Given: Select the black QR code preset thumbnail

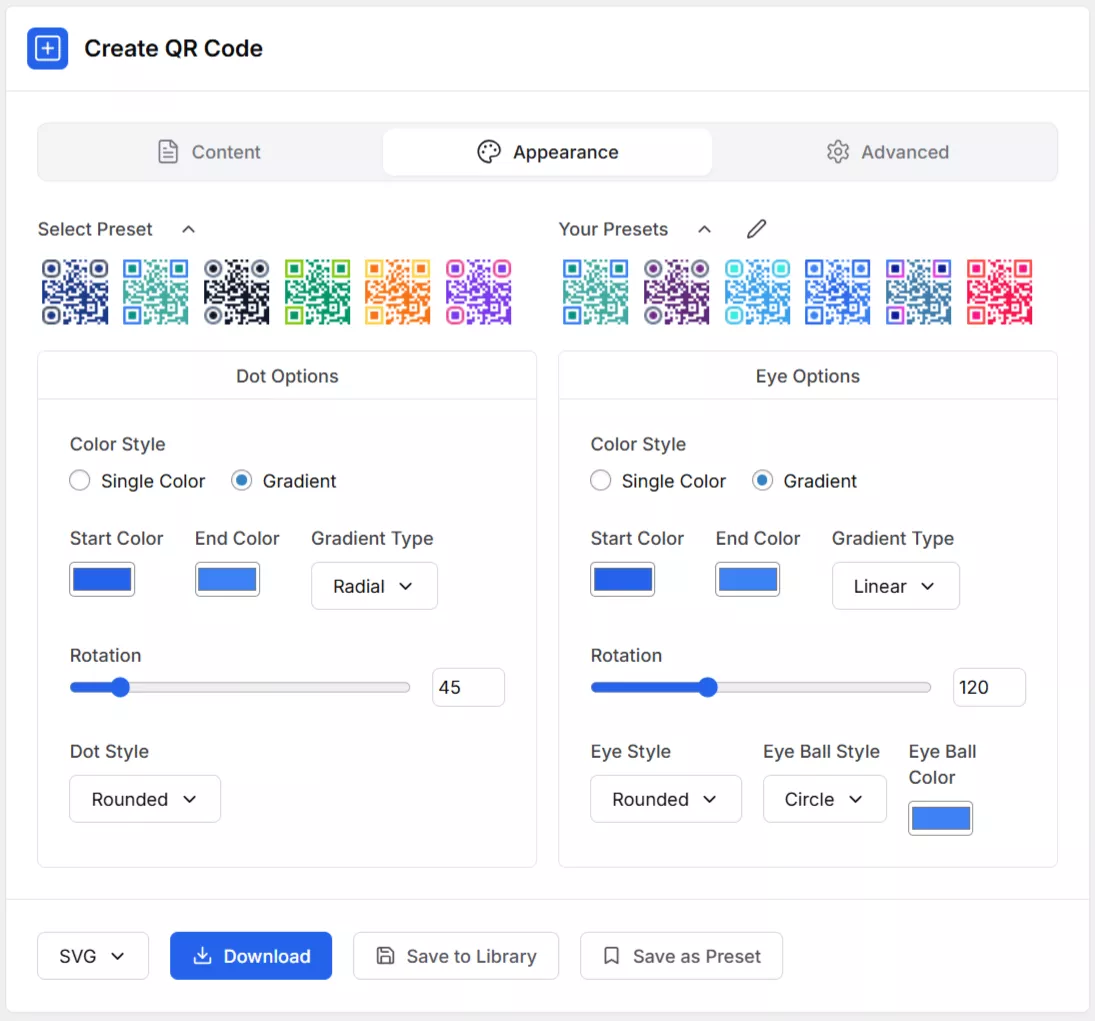Looking at the screenshot, I should (236, 292).
